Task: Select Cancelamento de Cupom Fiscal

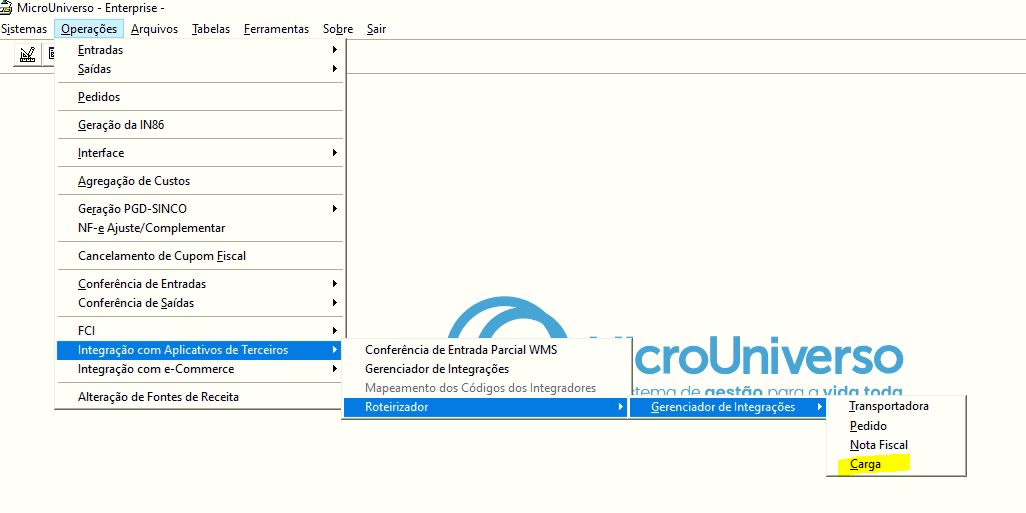Action: coord(200,256)
